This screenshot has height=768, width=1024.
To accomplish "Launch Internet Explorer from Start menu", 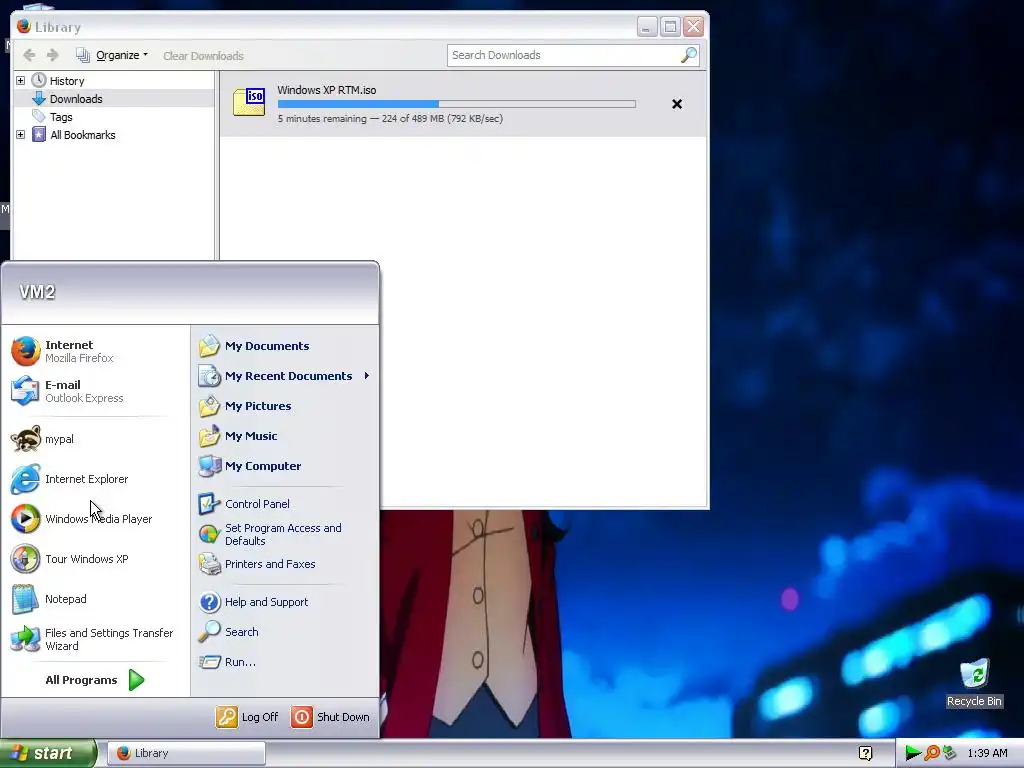I will [x=69, y=479].
